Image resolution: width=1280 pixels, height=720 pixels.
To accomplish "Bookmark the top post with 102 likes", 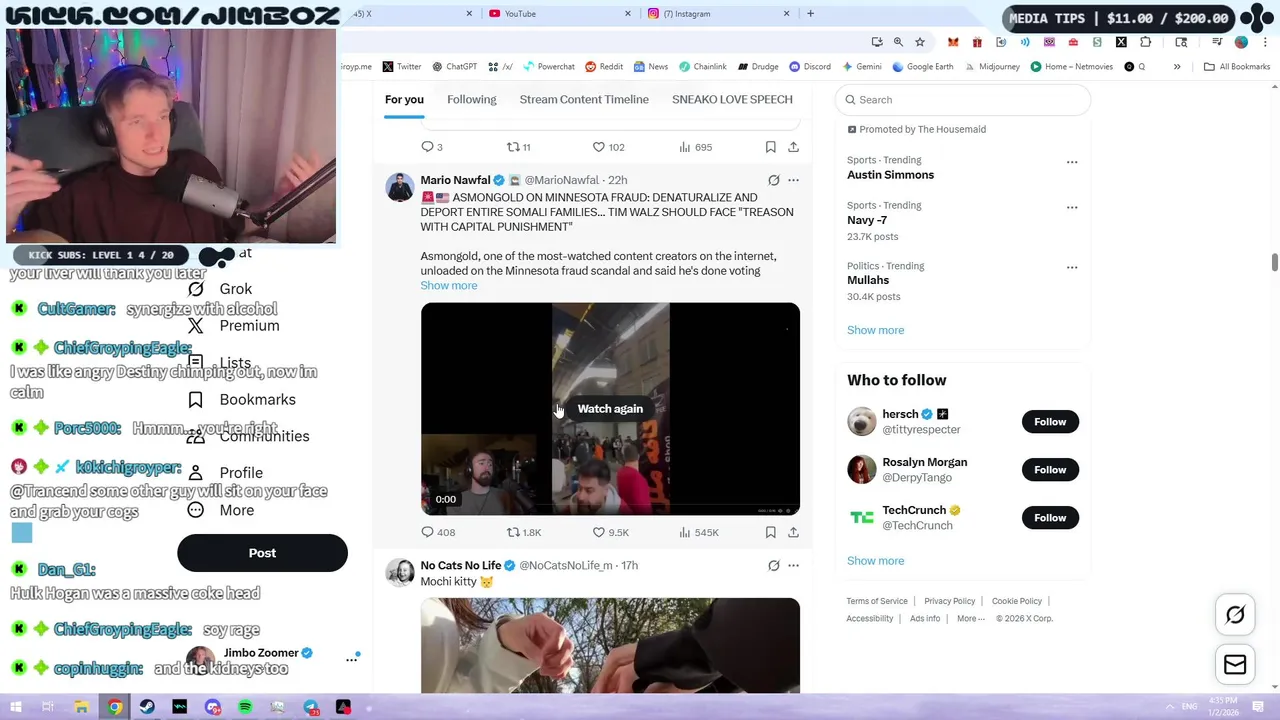I will [x=770, y=147].
